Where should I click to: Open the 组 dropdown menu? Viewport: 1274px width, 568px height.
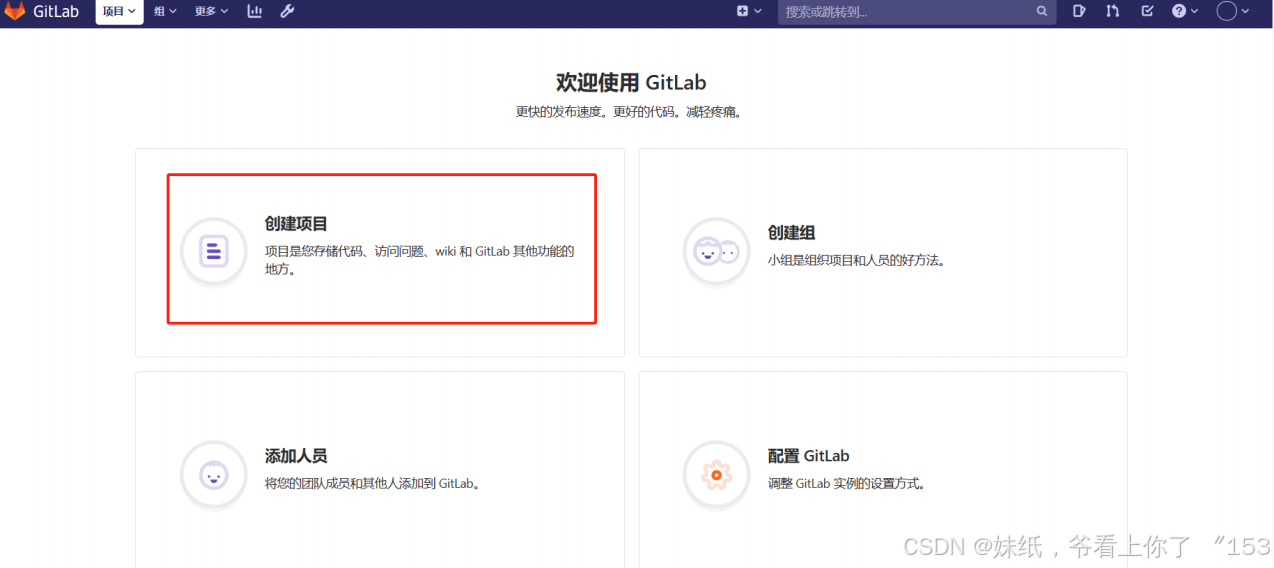click(165, 11)
